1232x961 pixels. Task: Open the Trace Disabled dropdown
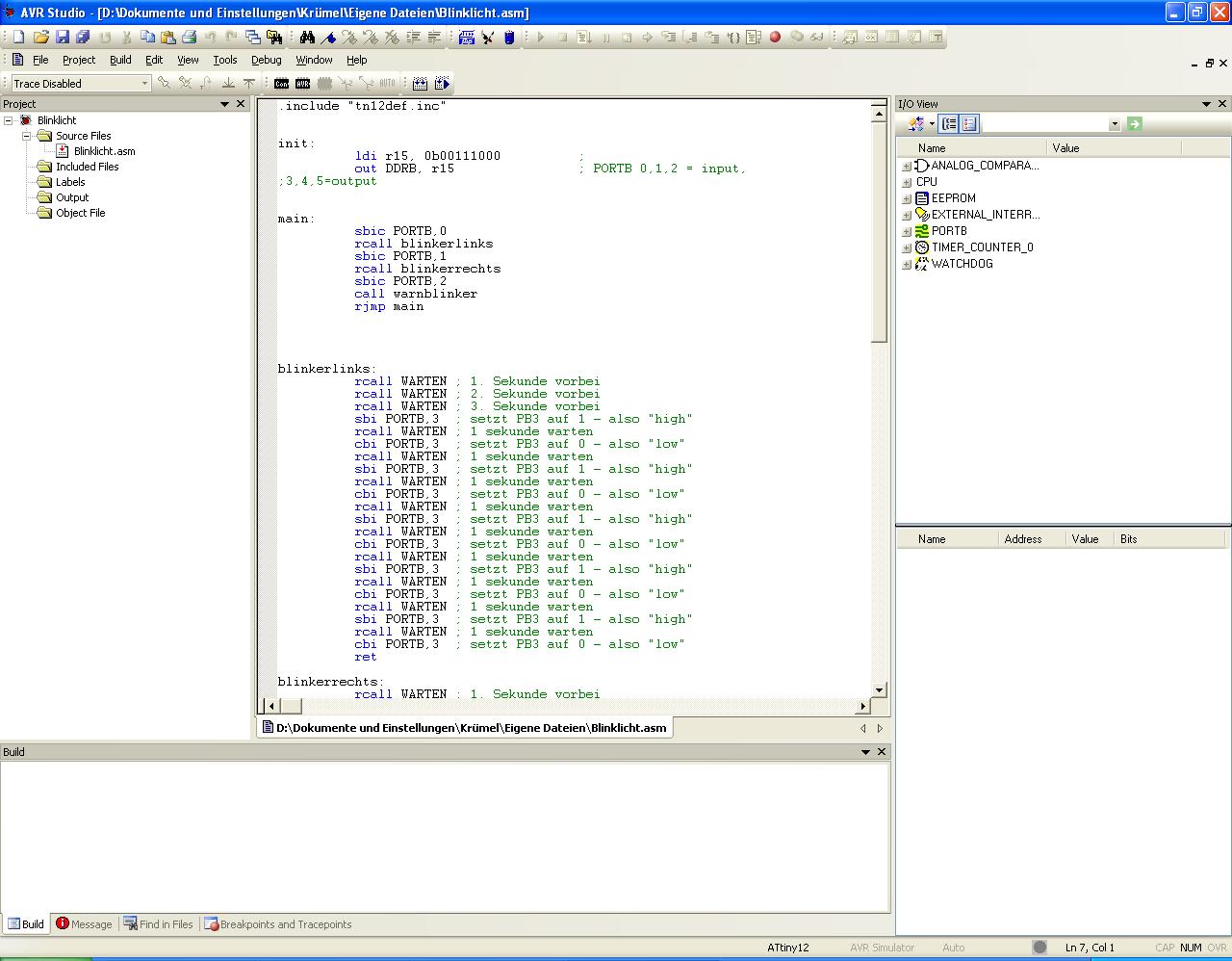[144, 84]
